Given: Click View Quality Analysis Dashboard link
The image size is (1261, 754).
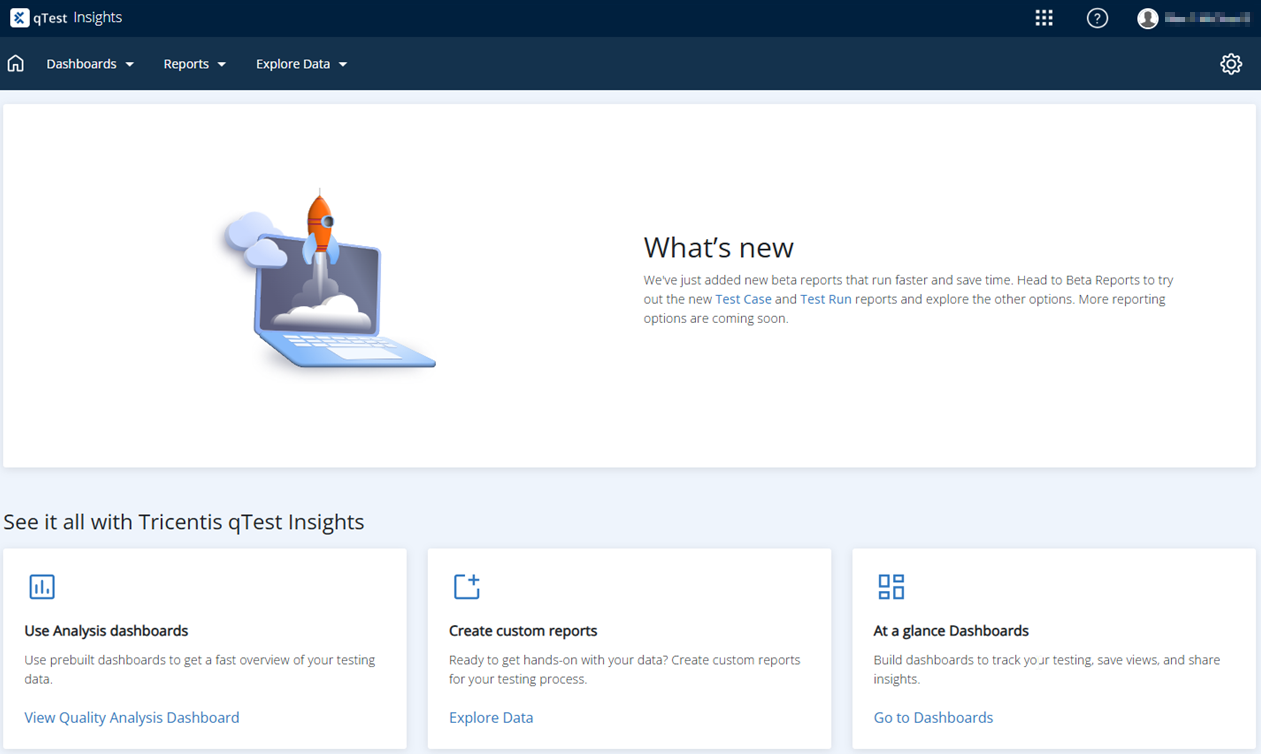Looking at the screenshot, I should coord(132,718).
